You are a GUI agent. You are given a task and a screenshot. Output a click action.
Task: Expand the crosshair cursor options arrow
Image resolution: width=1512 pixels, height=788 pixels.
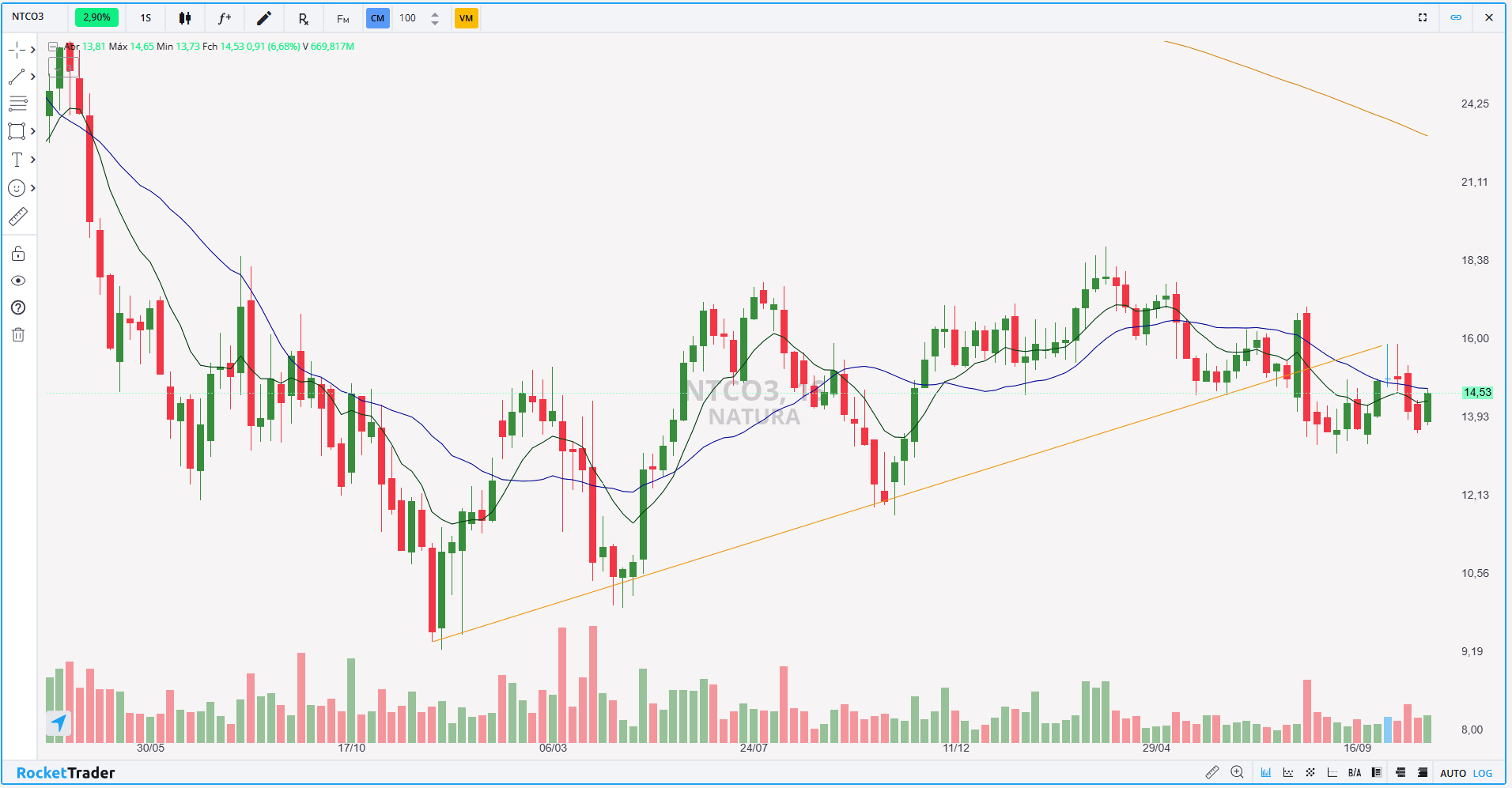coord(32,50)
